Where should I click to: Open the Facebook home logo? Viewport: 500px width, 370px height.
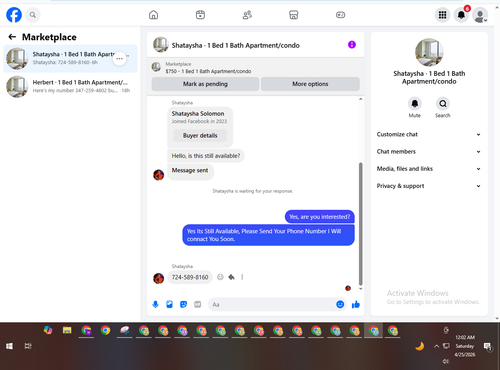coord(14,15)
